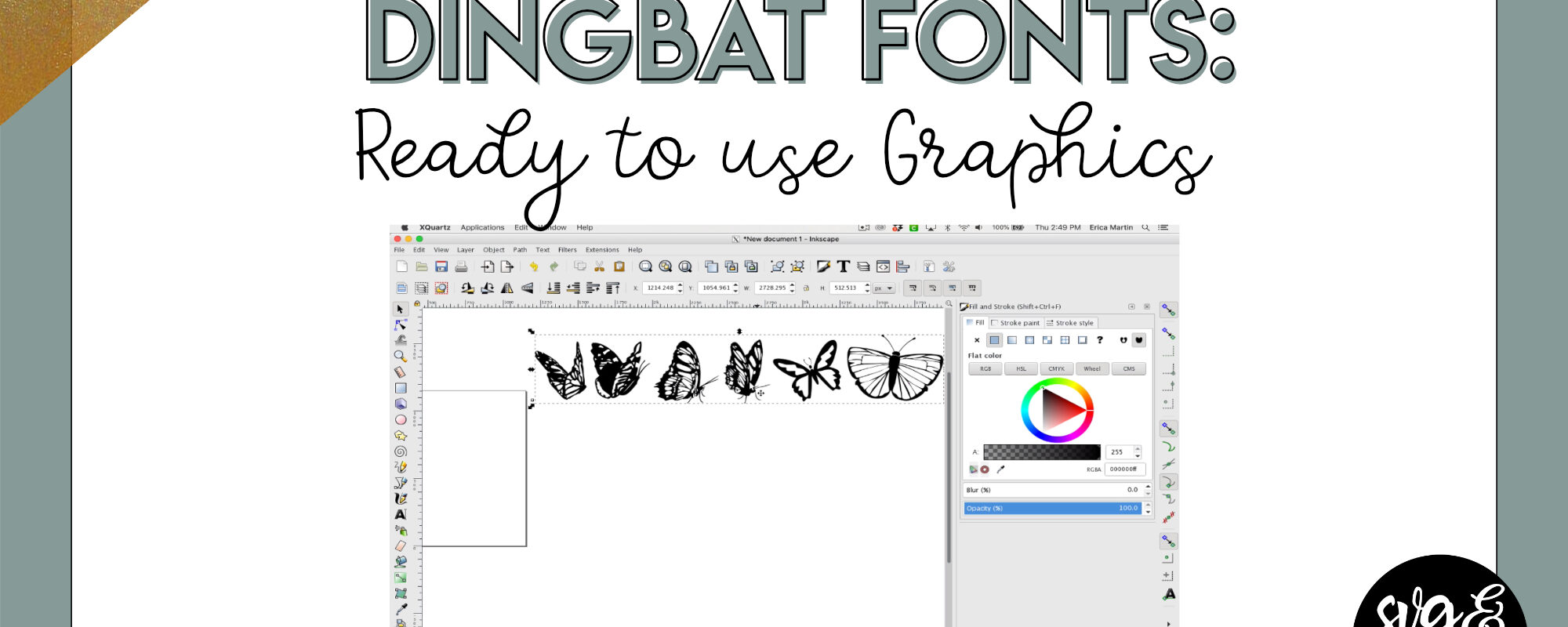
Task: Open Layers dialog icon
Action: click(863, 266)
